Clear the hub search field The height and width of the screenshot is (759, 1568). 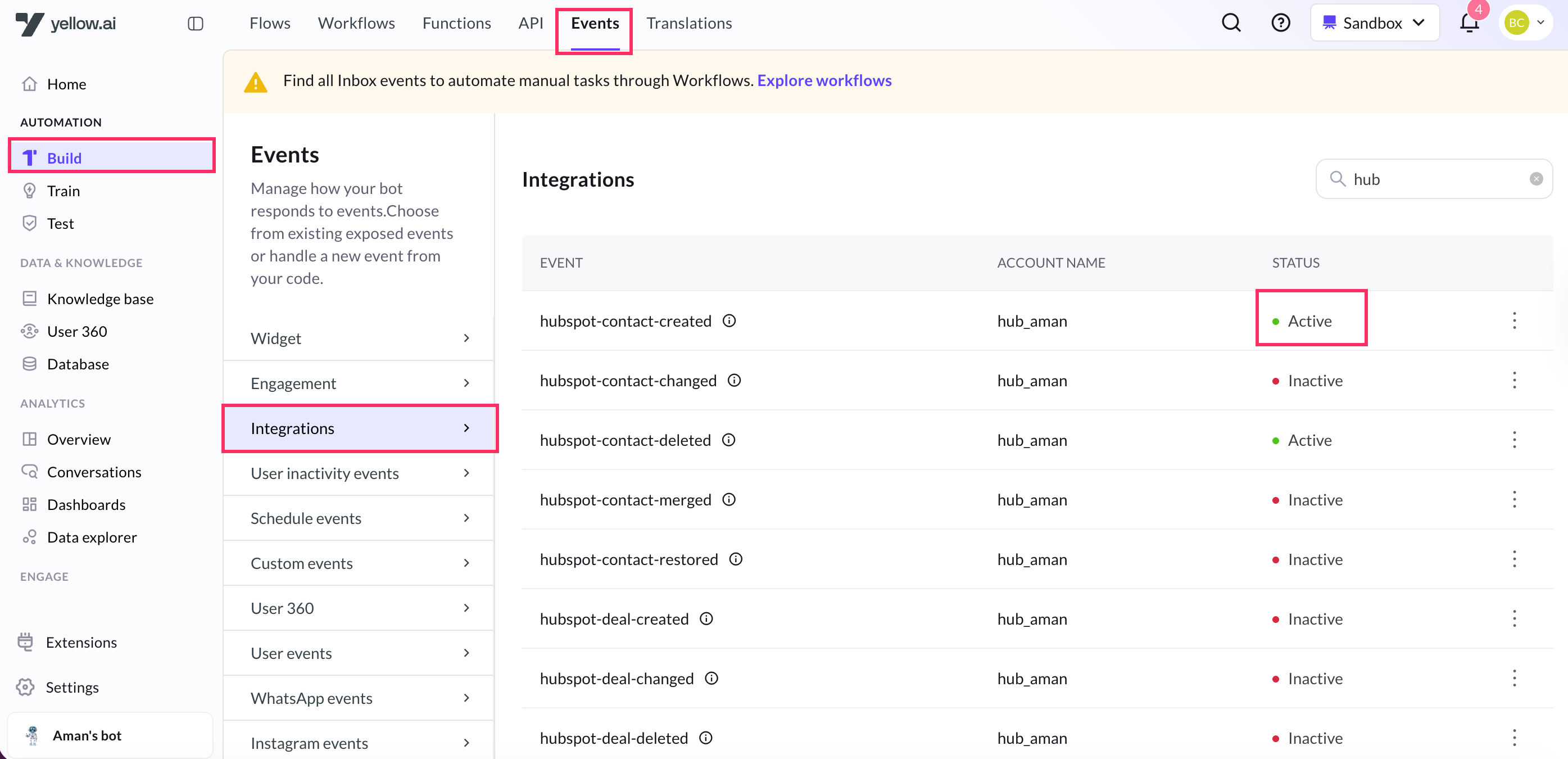pos(1536,179)
